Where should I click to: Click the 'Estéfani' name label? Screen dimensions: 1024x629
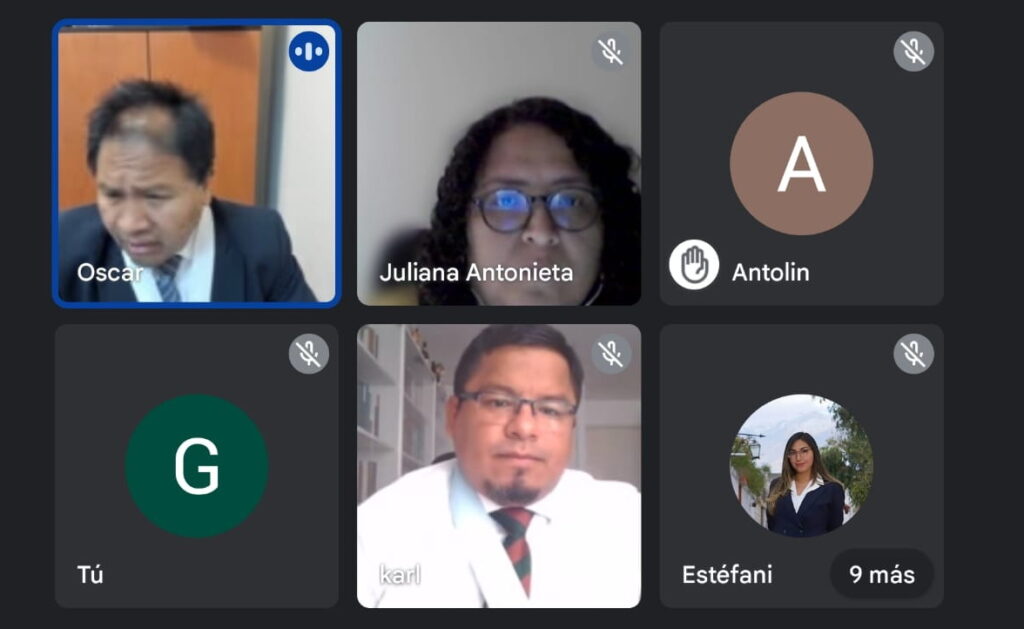click(x=727, y=575)
